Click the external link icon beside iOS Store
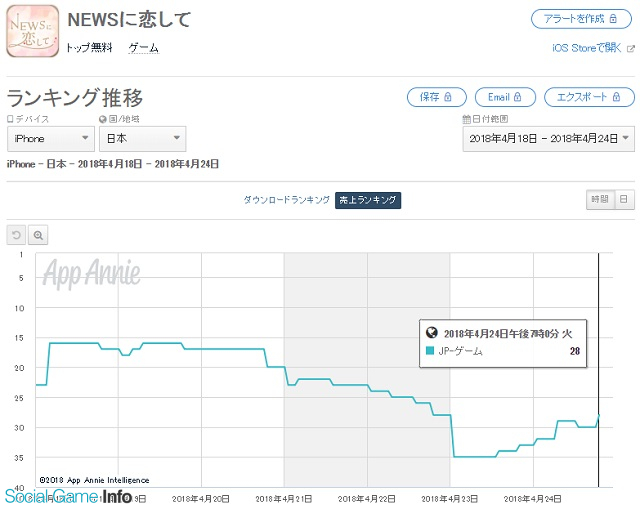The image size is (640, 509). (631, 48)
